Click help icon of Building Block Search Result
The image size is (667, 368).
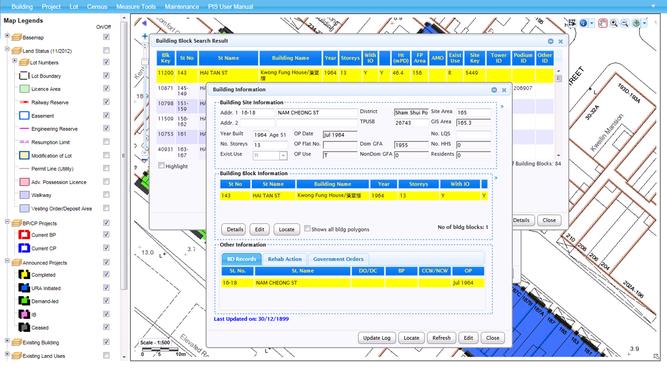[551, 41]
